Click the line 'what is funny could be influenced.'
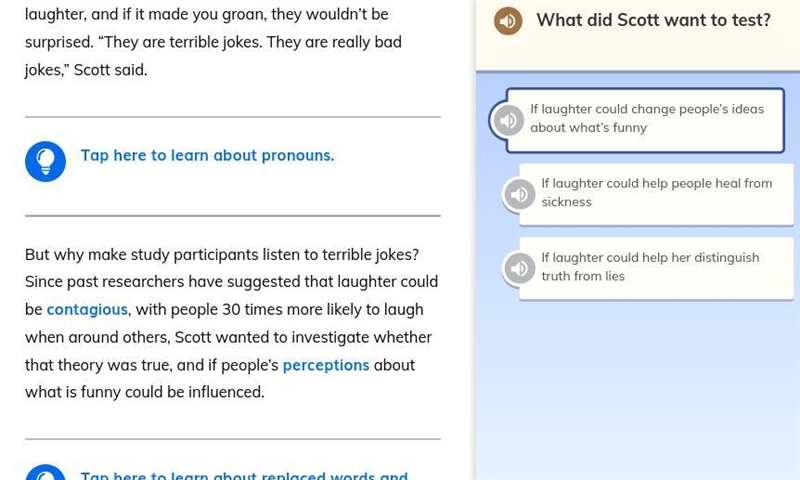Image resolution: width=800 pixels, height=480 pixels. pyautogui.click(x=145, y=392)
